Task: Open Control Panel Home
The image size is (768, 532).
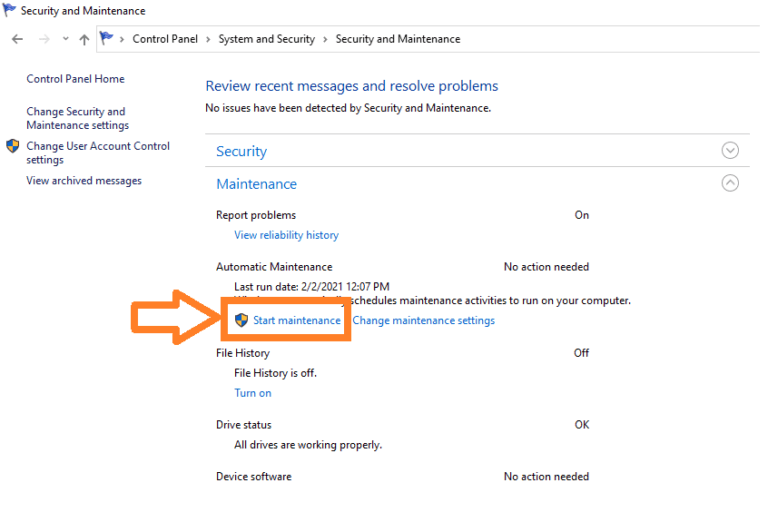Action: 75,79
